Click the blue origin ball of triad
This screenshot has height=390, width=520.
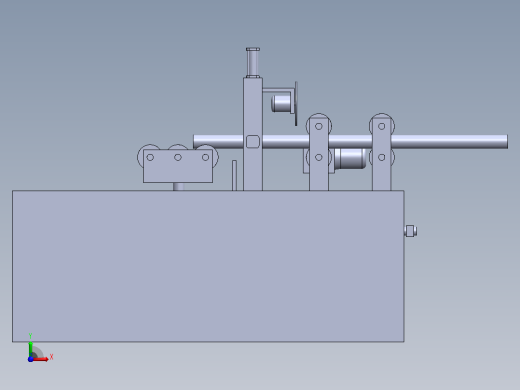tap(31, 359)
